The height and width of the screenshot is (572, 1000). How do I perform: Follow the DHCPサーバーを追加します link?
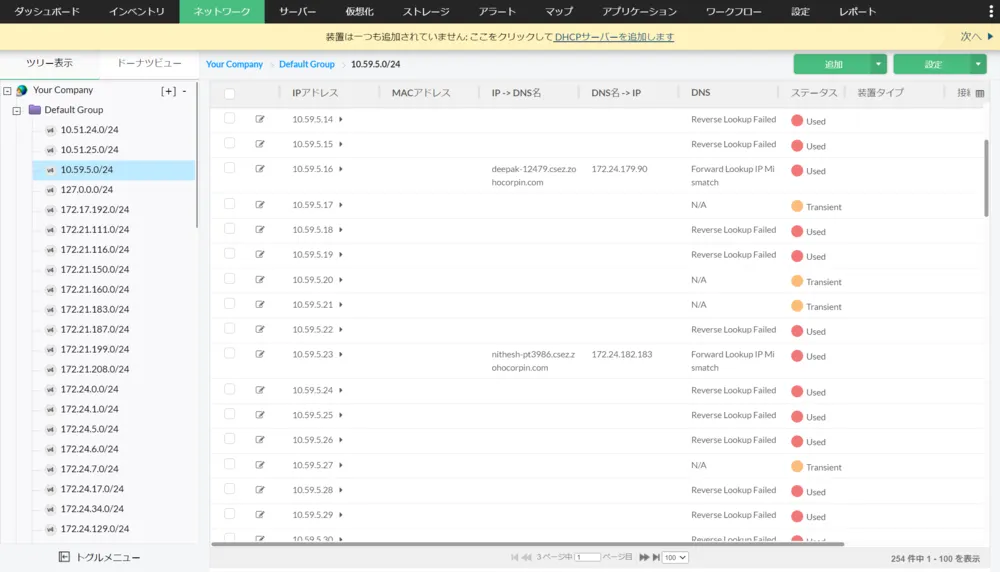(614, 36)
